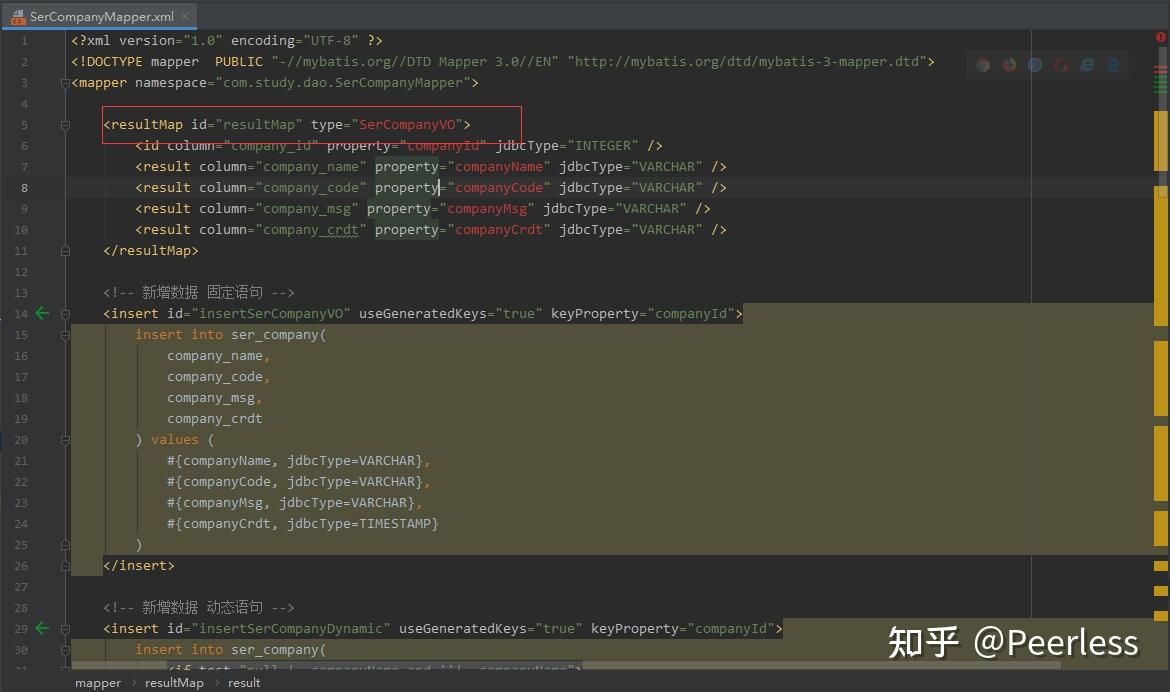Click the fold marker at first closing insert tag
This screenshot has height=692, width=1170.
[x=65, y=566]
